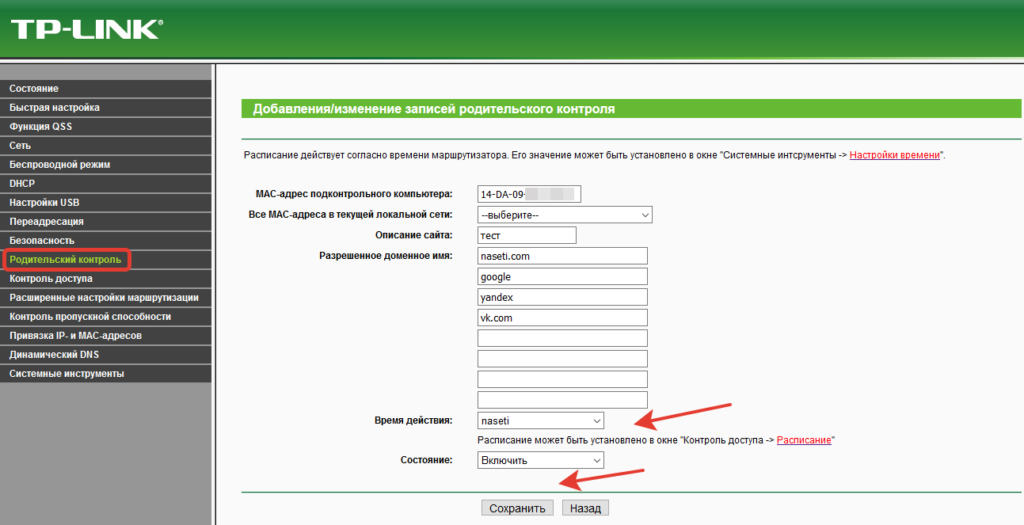Click the MAC-адрес input field

tap(529, 194)
